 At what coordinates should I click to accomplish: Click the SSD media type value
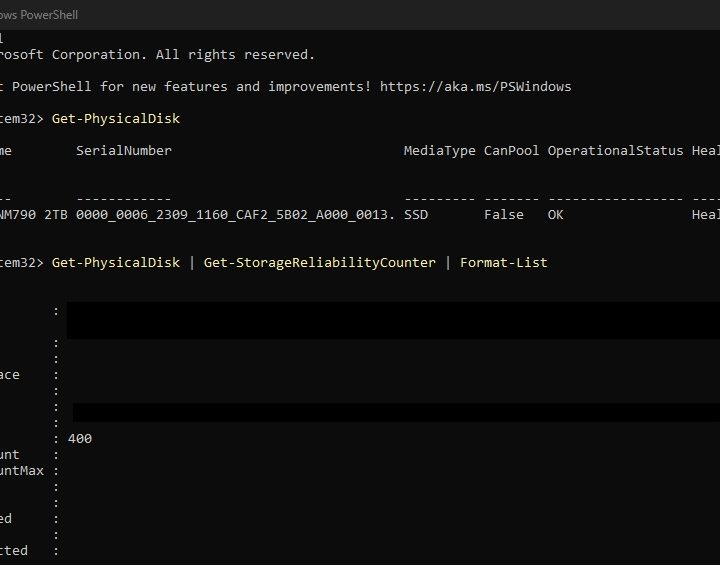coord(416,215)
